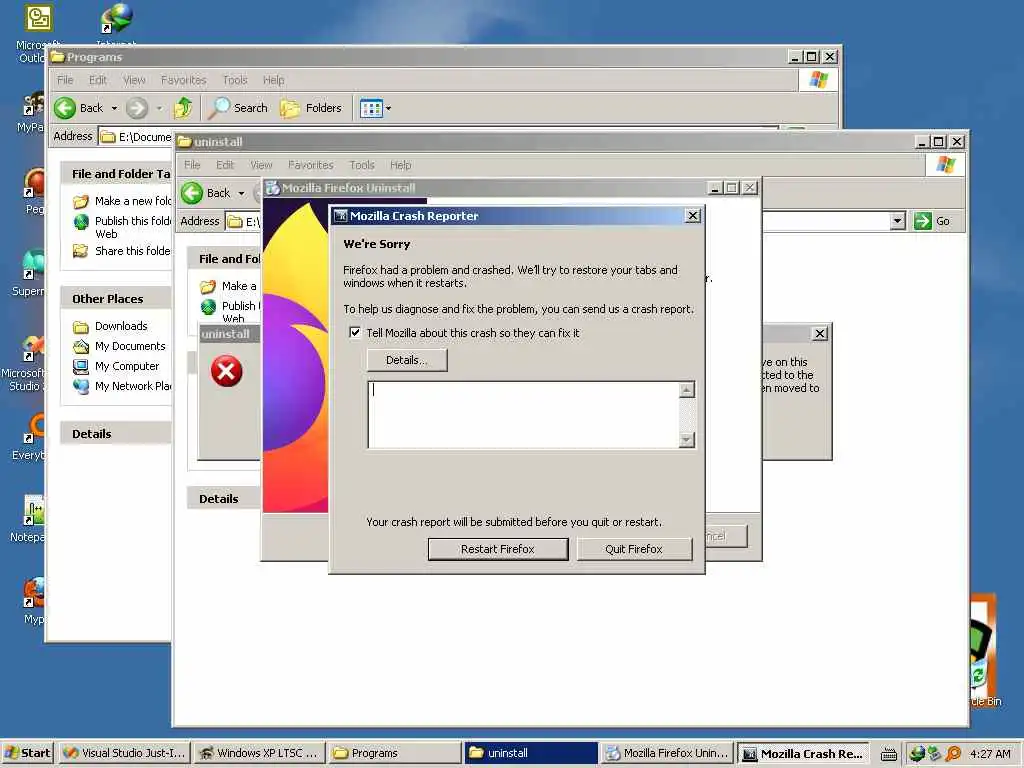Click Publish this folder to Web link
Screen dimensions: 1024x768
[133, 227]
